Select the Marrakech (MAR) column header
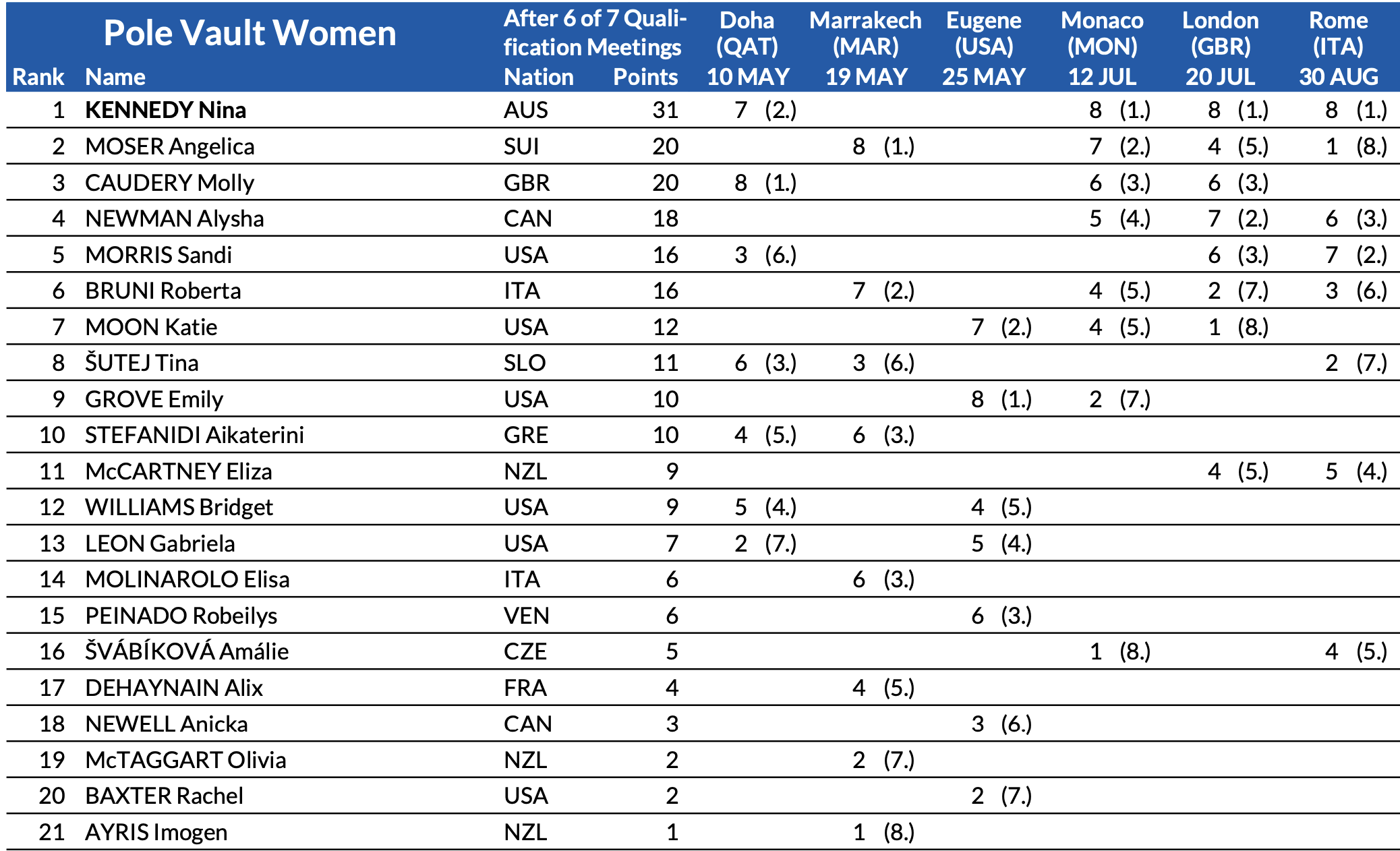This screenshot has width=1400, height=851. [x=865, y=47]
